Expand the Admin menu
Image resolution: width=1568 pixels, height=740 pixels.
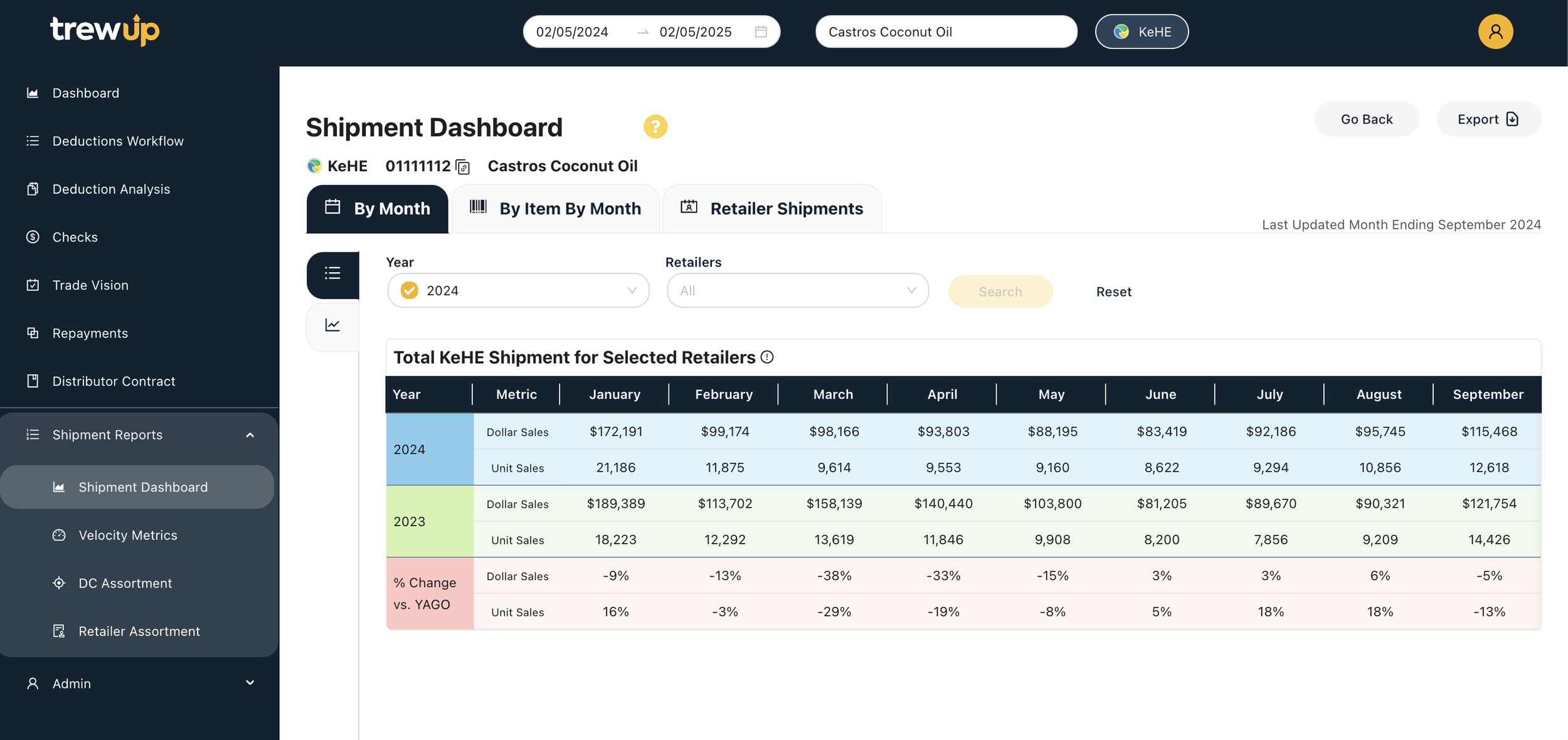point(250,683)
